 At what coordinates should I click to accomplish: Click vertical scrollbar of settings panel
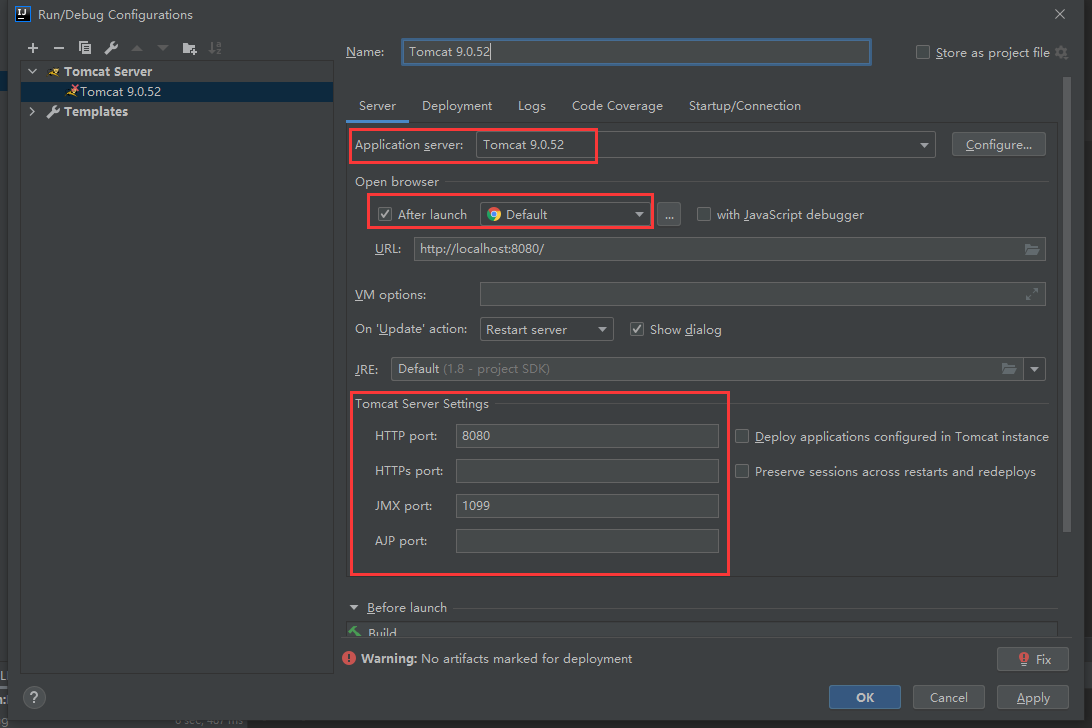1067,305
